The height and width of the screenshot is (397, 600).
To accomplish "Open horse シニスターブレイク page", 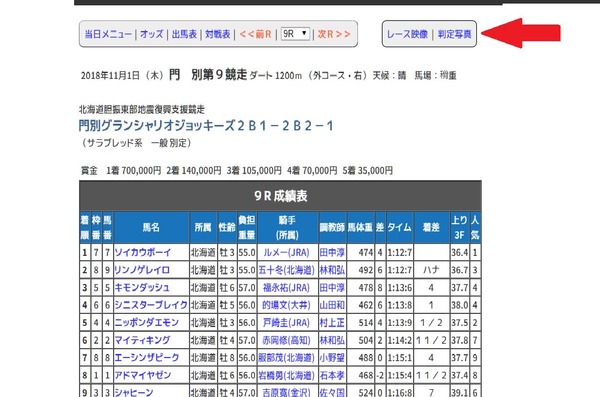I will click(151, 305).
